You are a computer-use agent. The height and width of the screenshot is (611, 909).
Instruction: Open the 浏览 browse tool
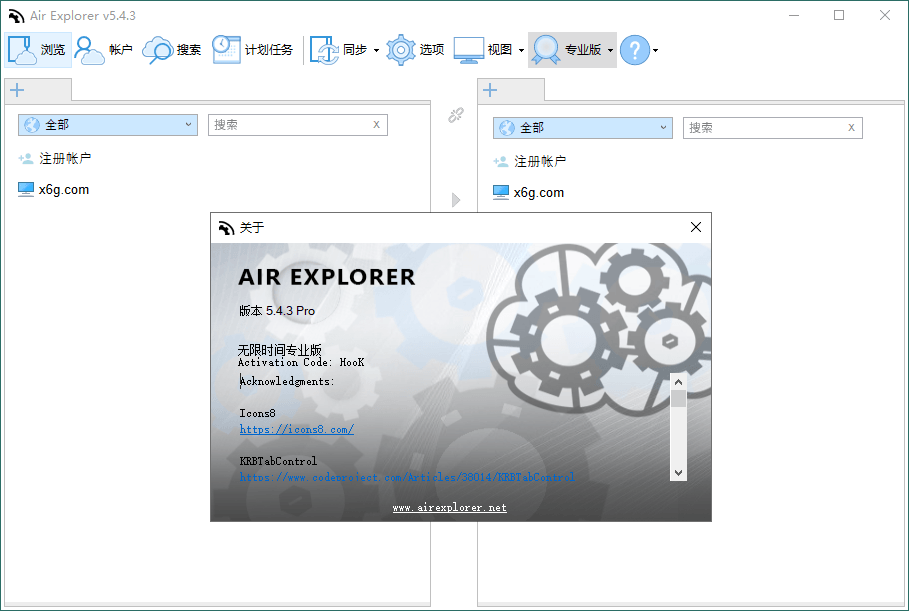pos(38,49)
